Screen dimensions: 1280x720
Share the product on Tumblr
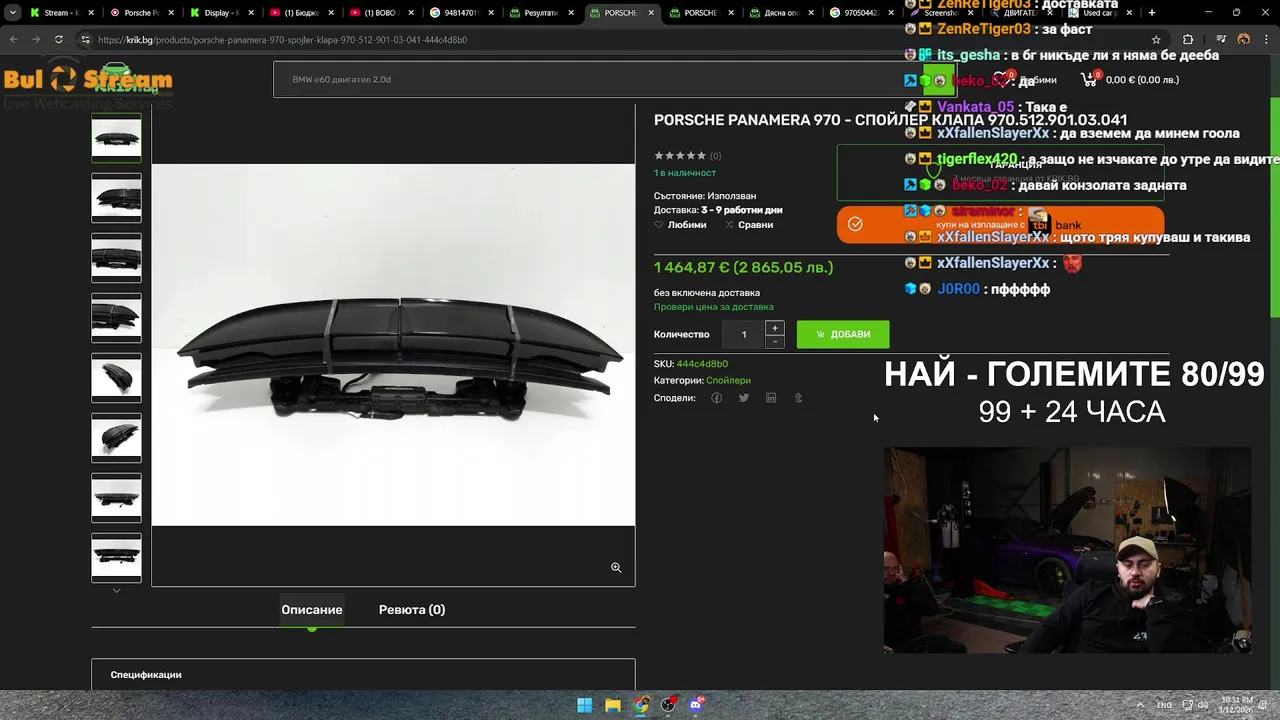click(798, 398)
